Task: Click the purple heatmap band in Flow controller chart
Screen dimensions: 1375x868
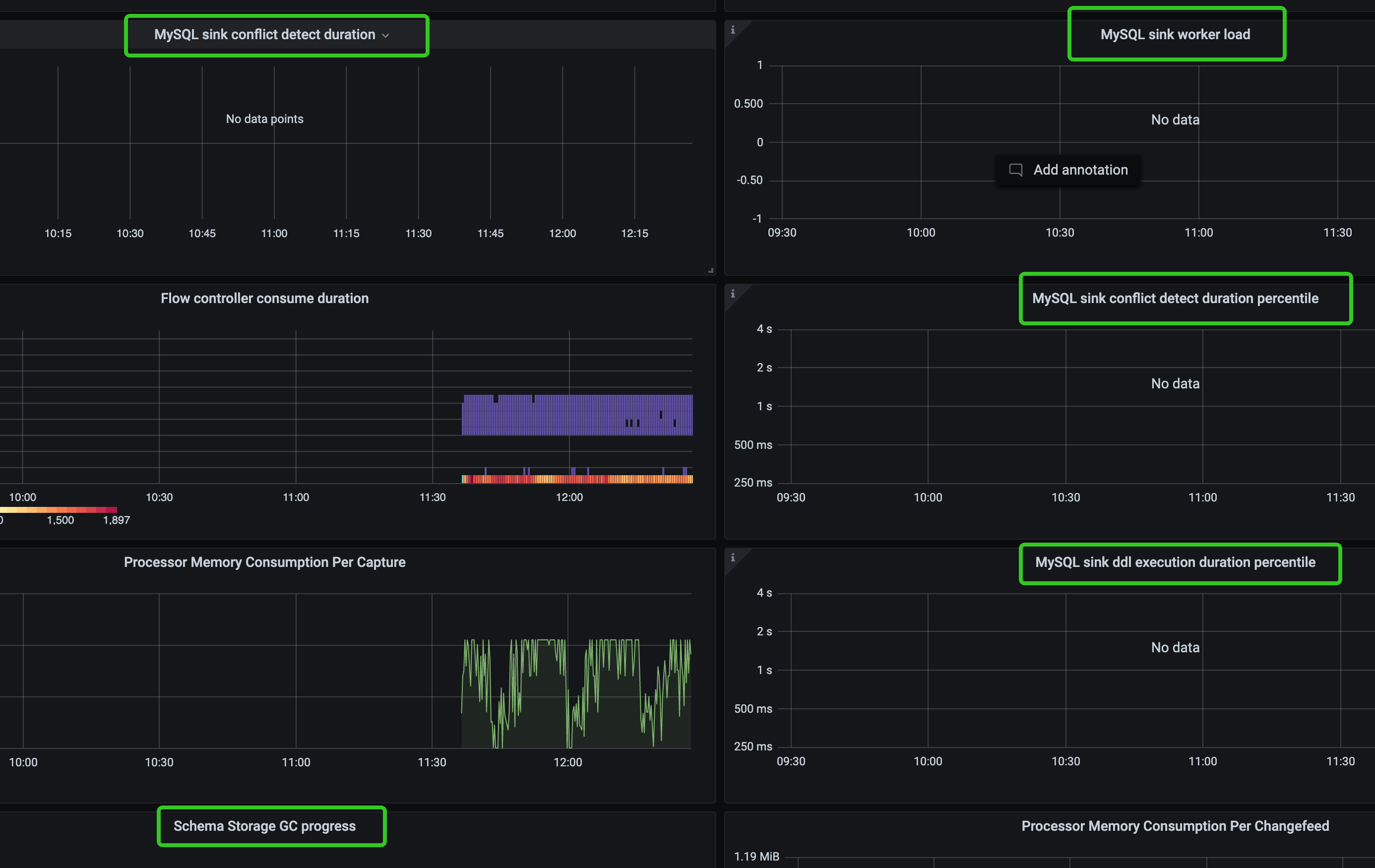Action: coord(577,414)
